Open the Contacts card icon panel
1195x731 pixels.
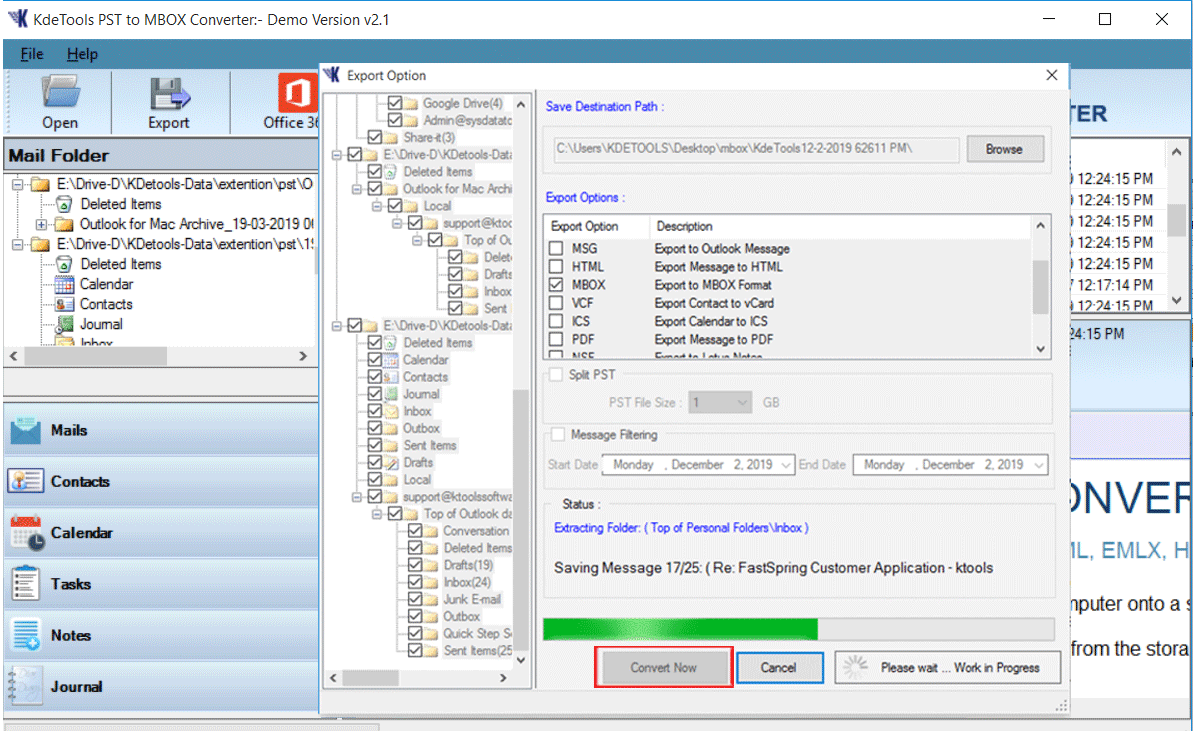tap(26, 482)
